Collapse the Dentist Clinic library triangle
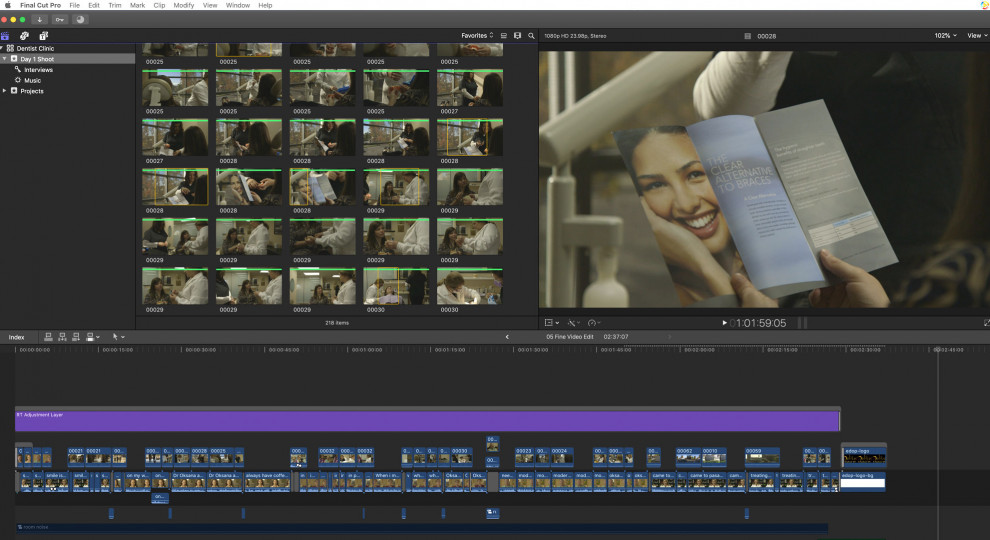 pyautogui.click(x=3, y=48)
